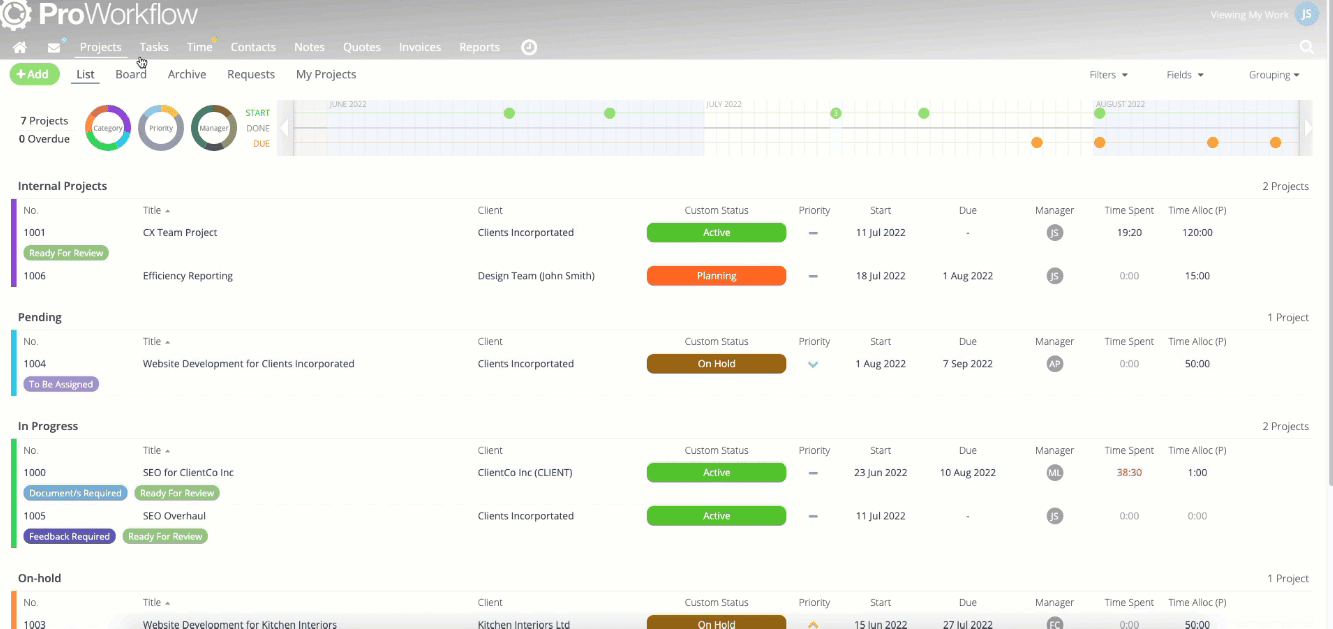Open the Notes menu
This screenshot has height=629, width=1333.
309,47
